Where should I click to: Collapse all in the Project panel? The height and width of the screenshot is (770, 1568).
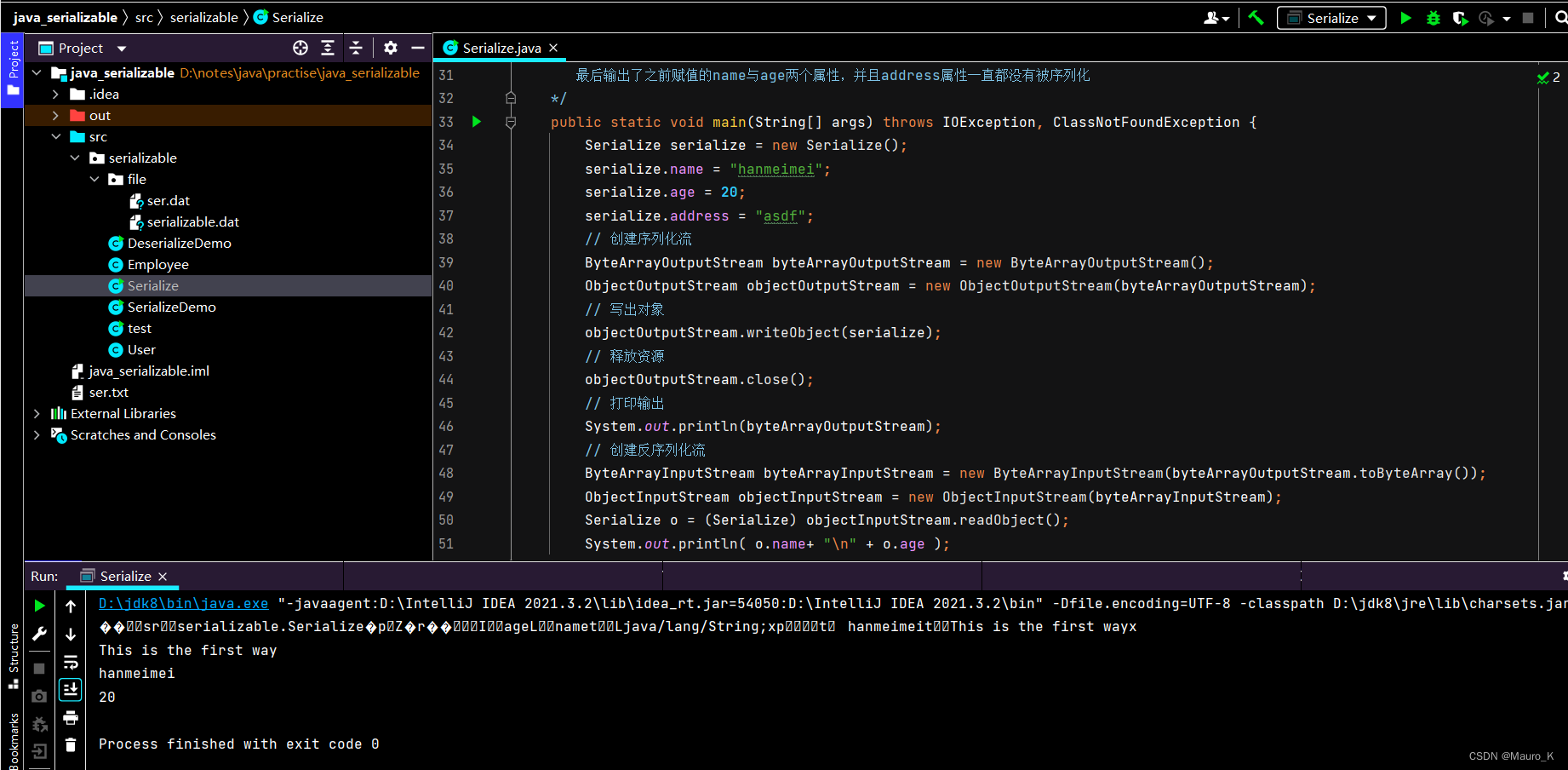tap(356, 48)
